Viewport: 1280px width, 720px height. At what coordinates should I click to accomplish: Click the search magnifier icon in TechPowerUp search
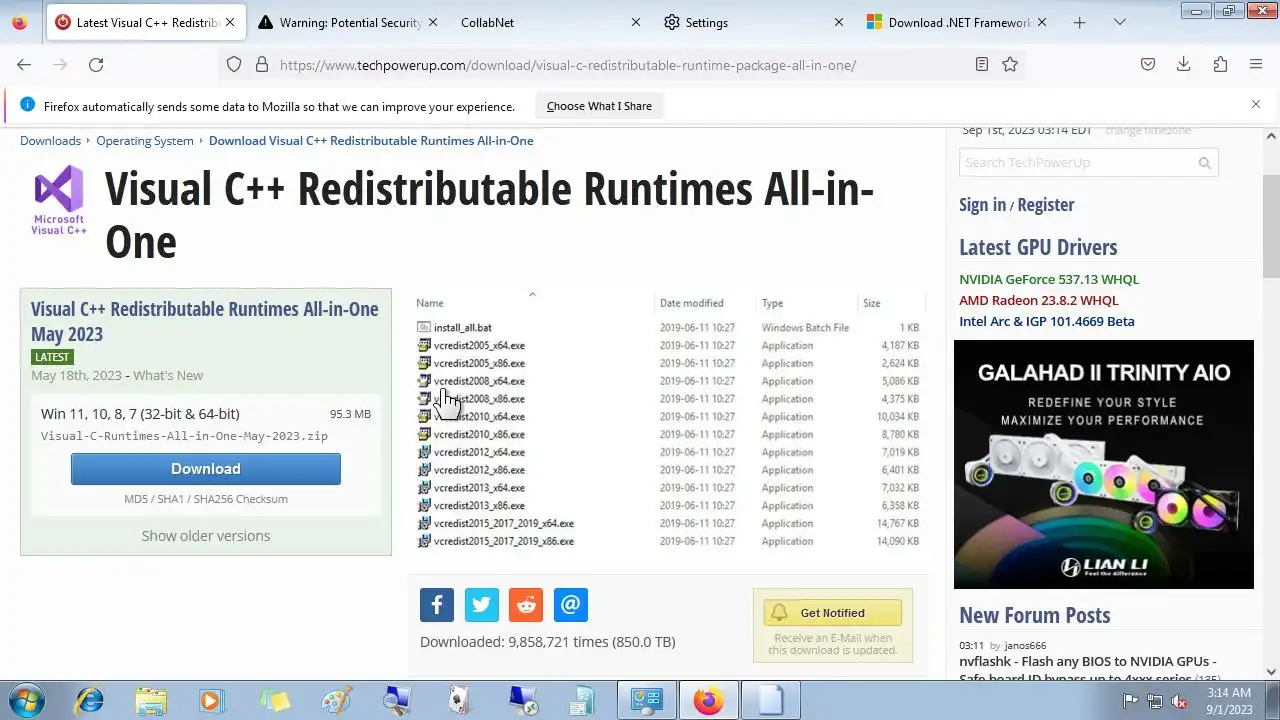click(1205, 163)
